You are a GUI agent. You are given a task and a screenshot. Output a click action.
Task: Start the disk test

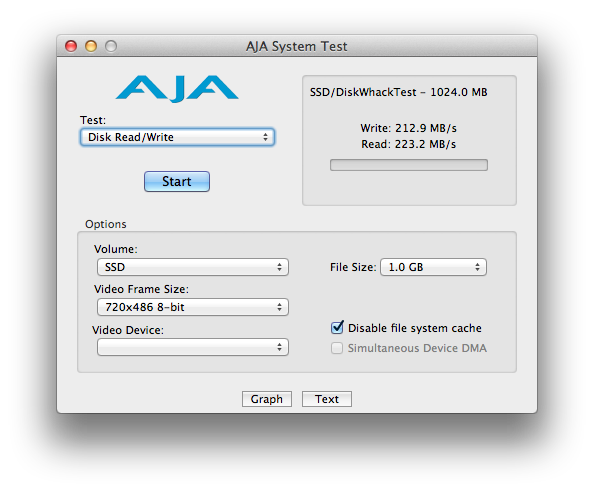pos(177,181)
